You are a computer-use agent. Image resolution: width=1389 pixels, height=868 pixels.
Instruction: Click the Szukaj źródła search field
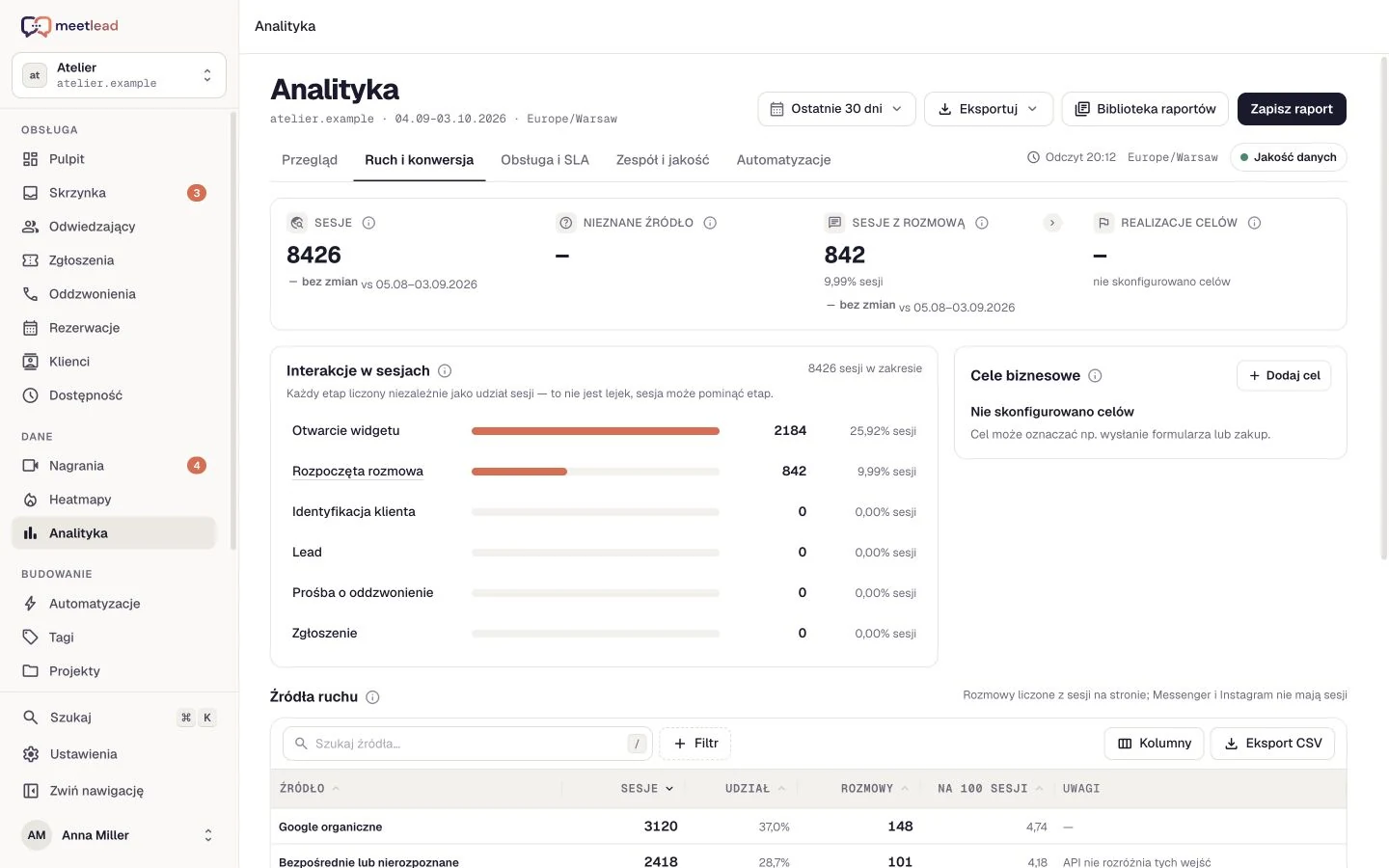click(x=468, y=744)
